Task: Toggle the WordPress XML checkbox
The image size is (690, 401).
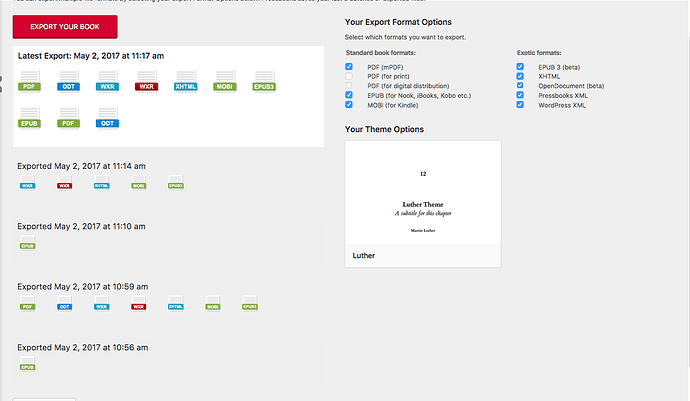Action: (x=520, y=105)
